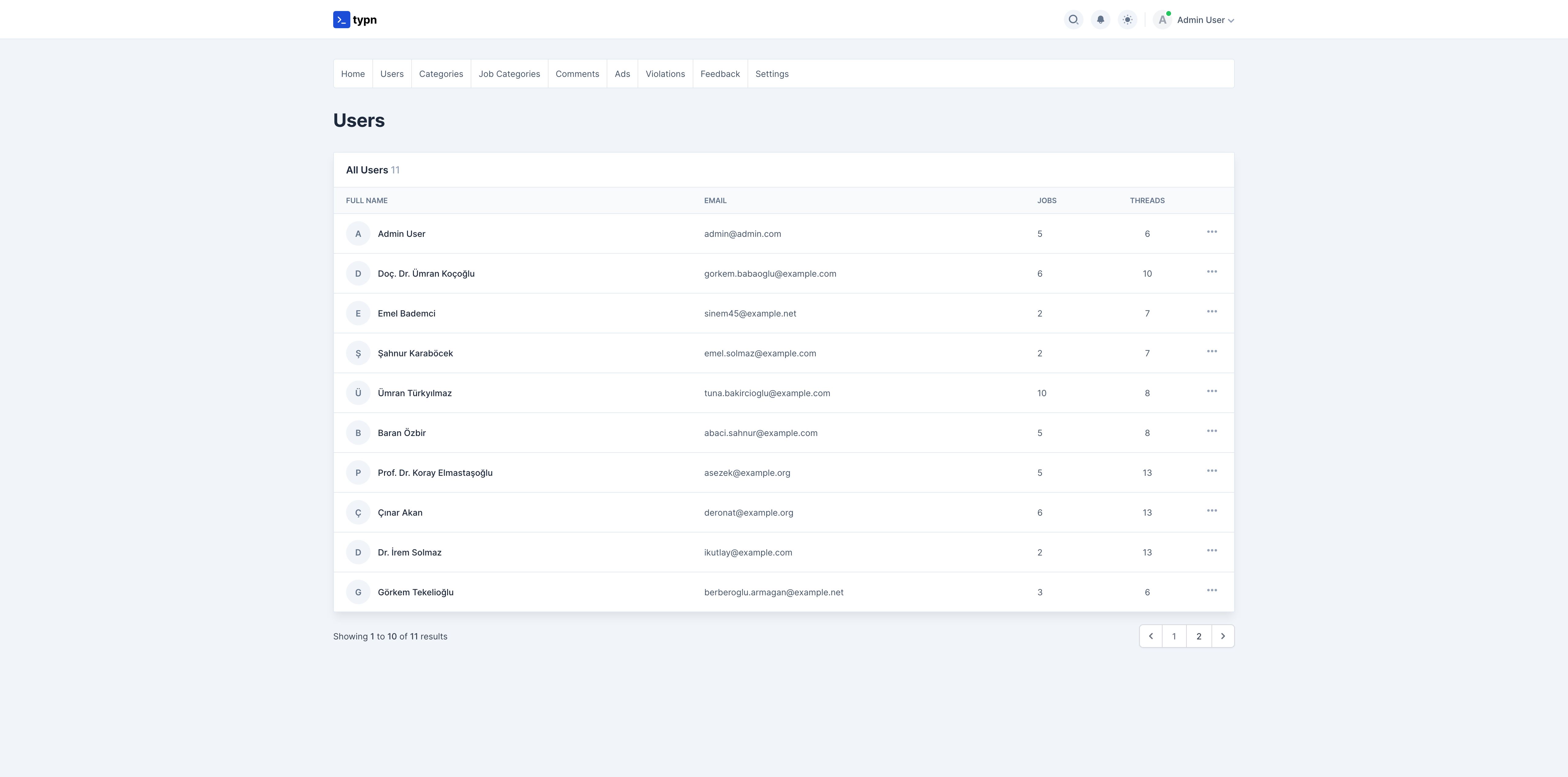This screenshot has height=777, width=1568.
Task: Go to page 2 of results
Action: (1199, 636)
